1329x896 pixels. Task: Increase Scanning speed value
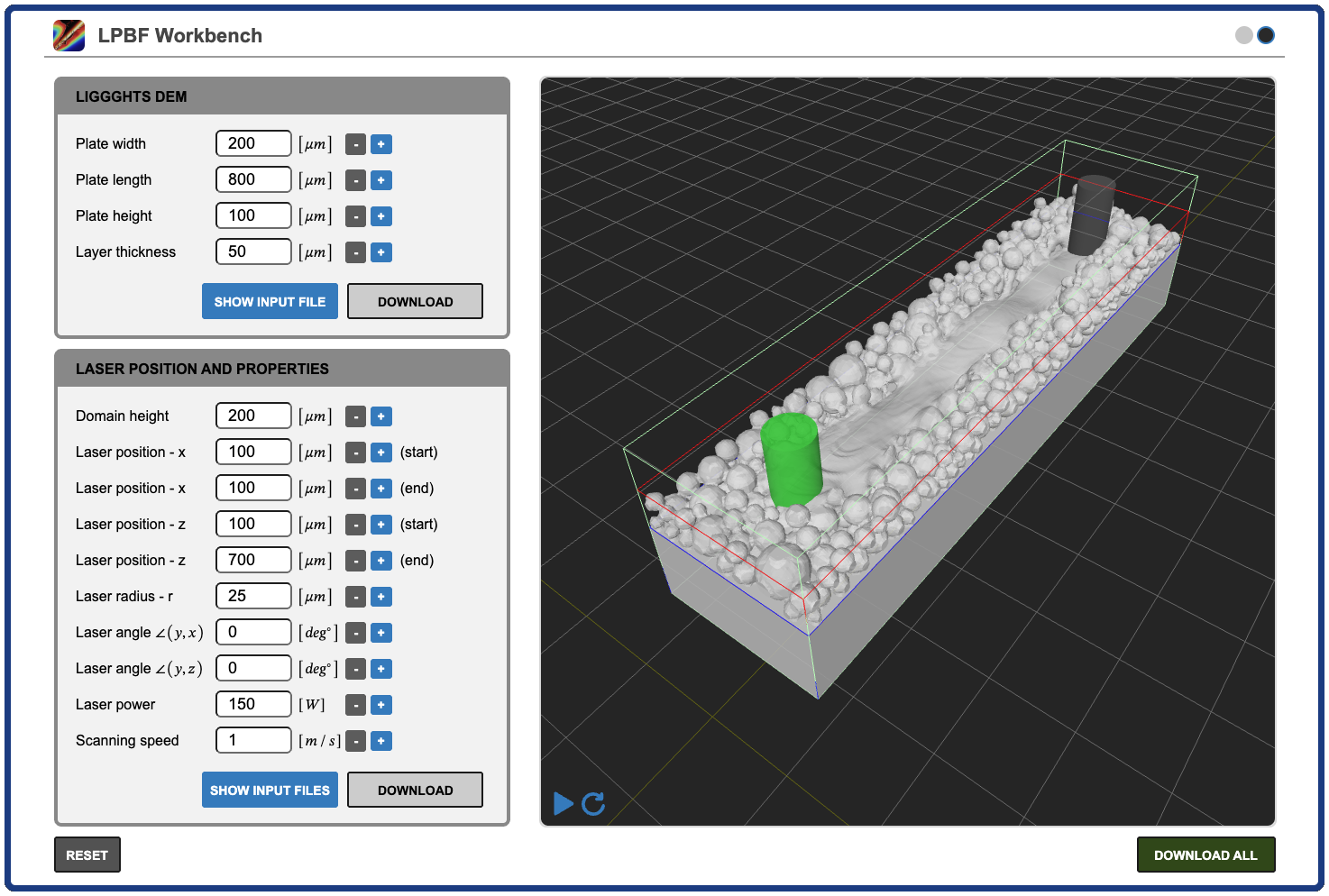(x=381, y=741)
